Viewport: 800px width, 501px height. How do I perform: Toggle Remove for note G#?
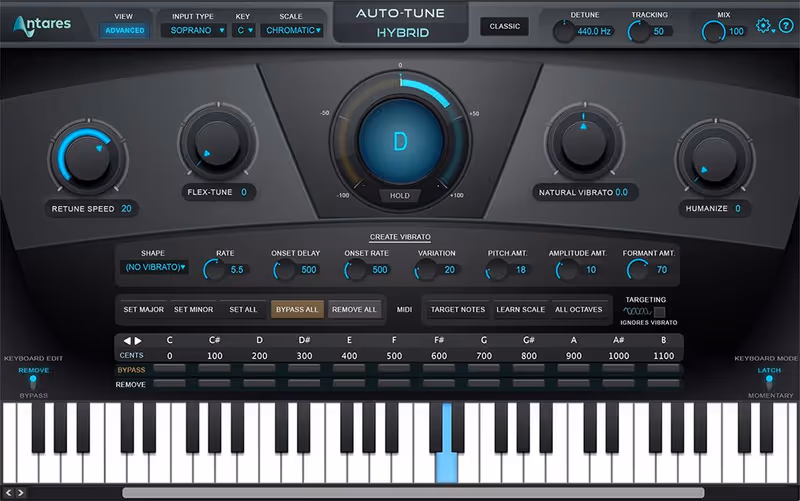[529, 384]
